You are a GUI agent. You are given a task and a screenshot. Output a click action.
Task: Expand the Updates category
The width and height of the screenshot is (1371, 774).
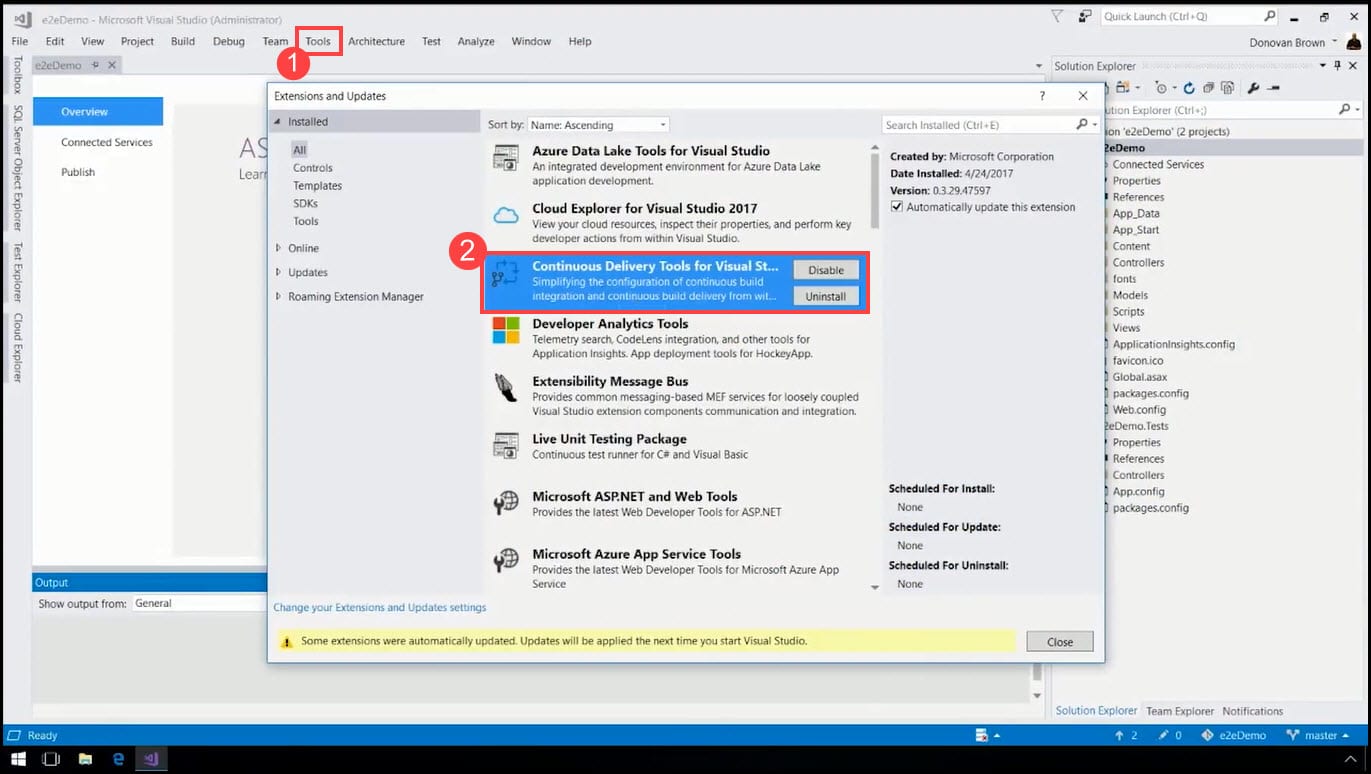point(278,272)
